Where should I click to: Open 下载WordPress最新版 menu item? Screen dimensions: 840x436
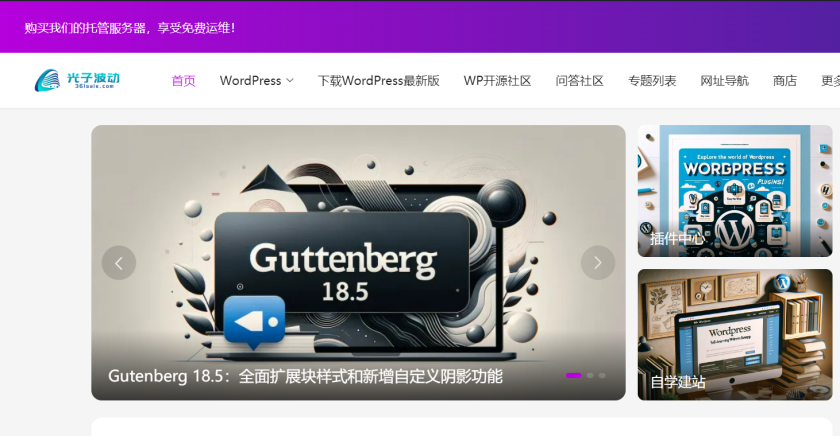pyautogui.click(x=379, y=81)
